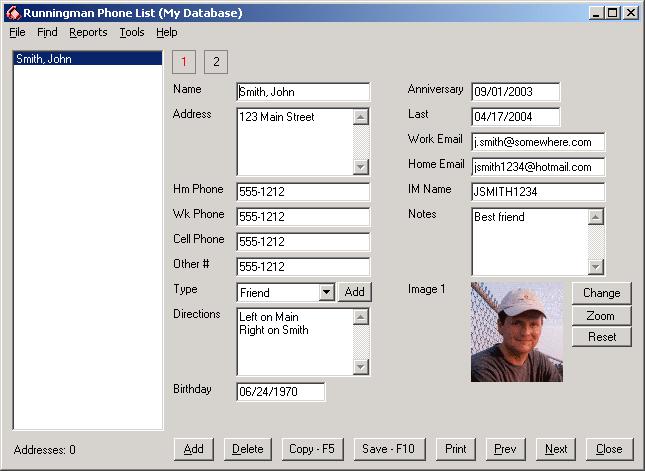Click the Work Email input field

[538, 142]
